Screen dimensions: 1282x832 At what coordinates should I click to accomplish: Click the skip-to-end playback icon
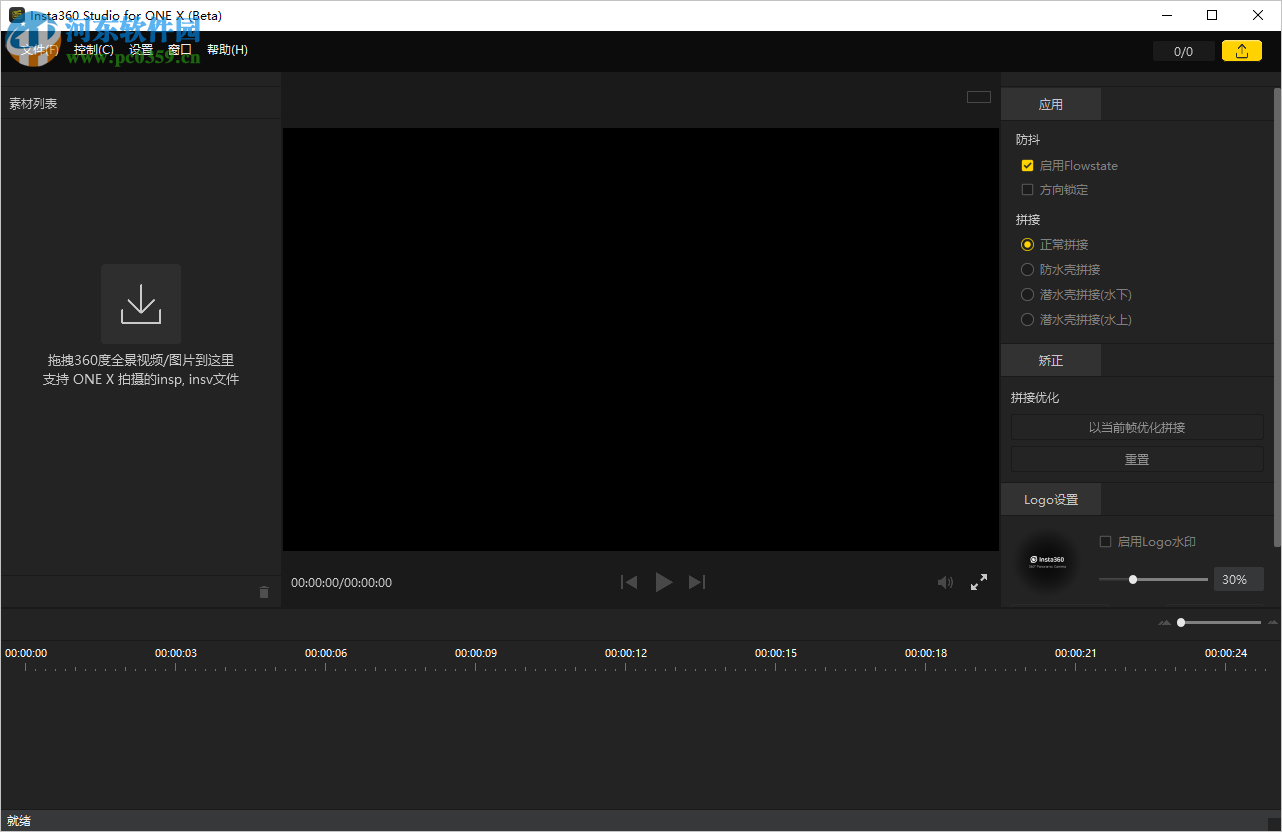pyautogui.click(x=697, y=582)
